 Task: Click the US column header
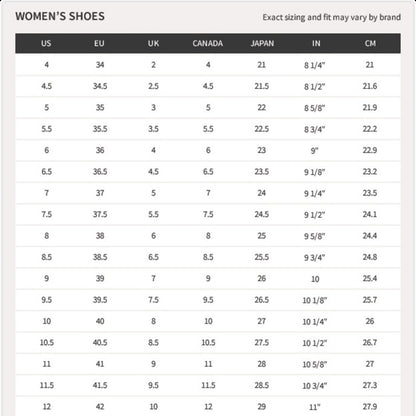46,43
